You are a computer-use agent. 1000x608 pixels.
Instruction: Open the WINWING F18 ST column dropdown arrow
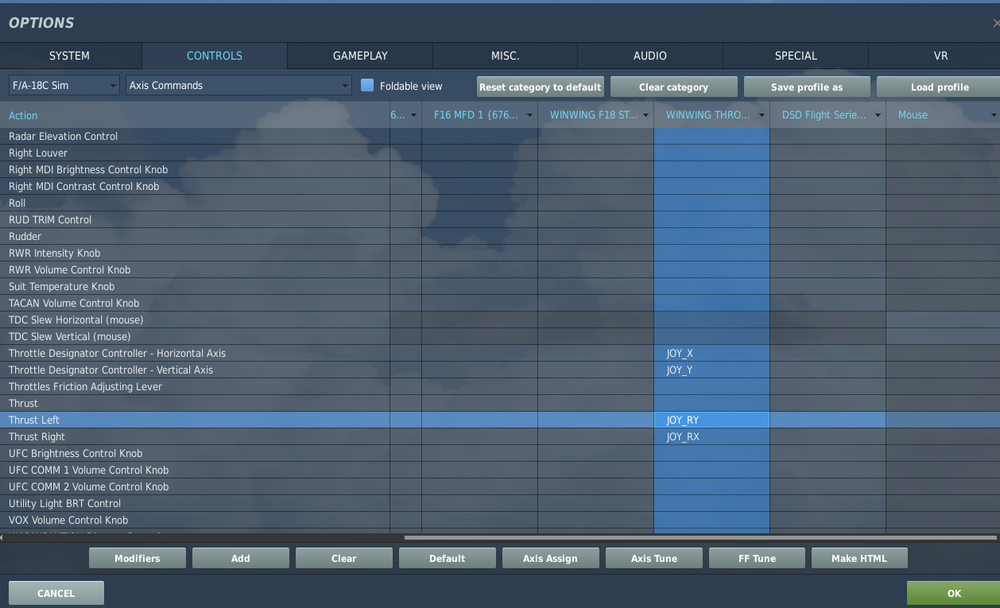point(645,115)
